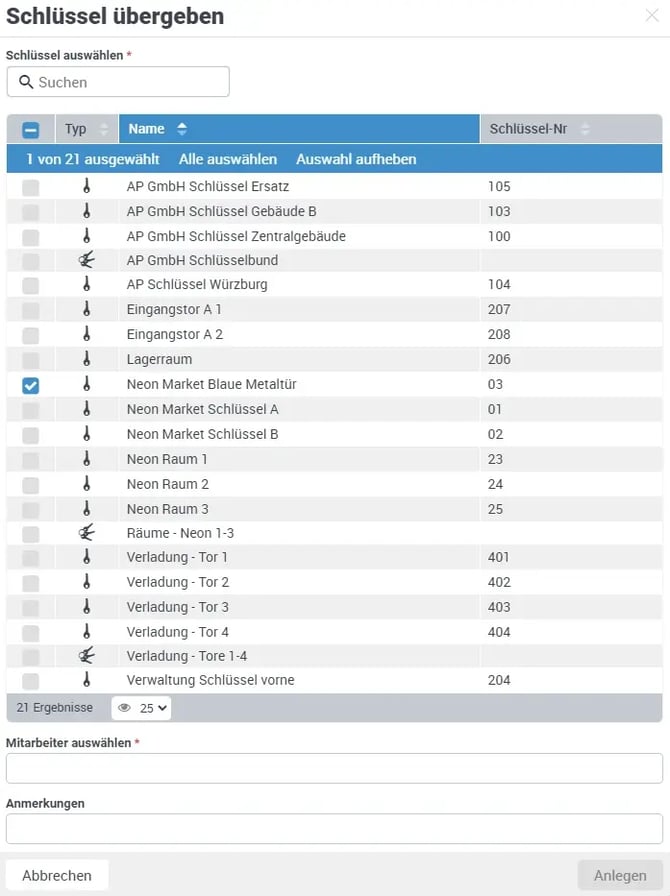Sort table by Name column
The image size is (670, 896).
(x=299, y=129)
